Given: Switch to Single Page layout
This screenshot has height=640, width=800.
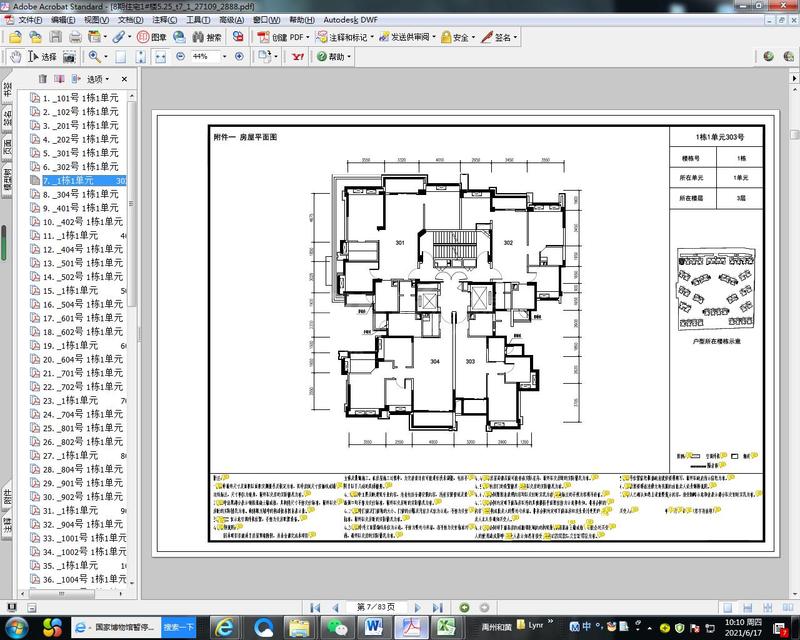Looking at the screenshot, I should [728, 607].
